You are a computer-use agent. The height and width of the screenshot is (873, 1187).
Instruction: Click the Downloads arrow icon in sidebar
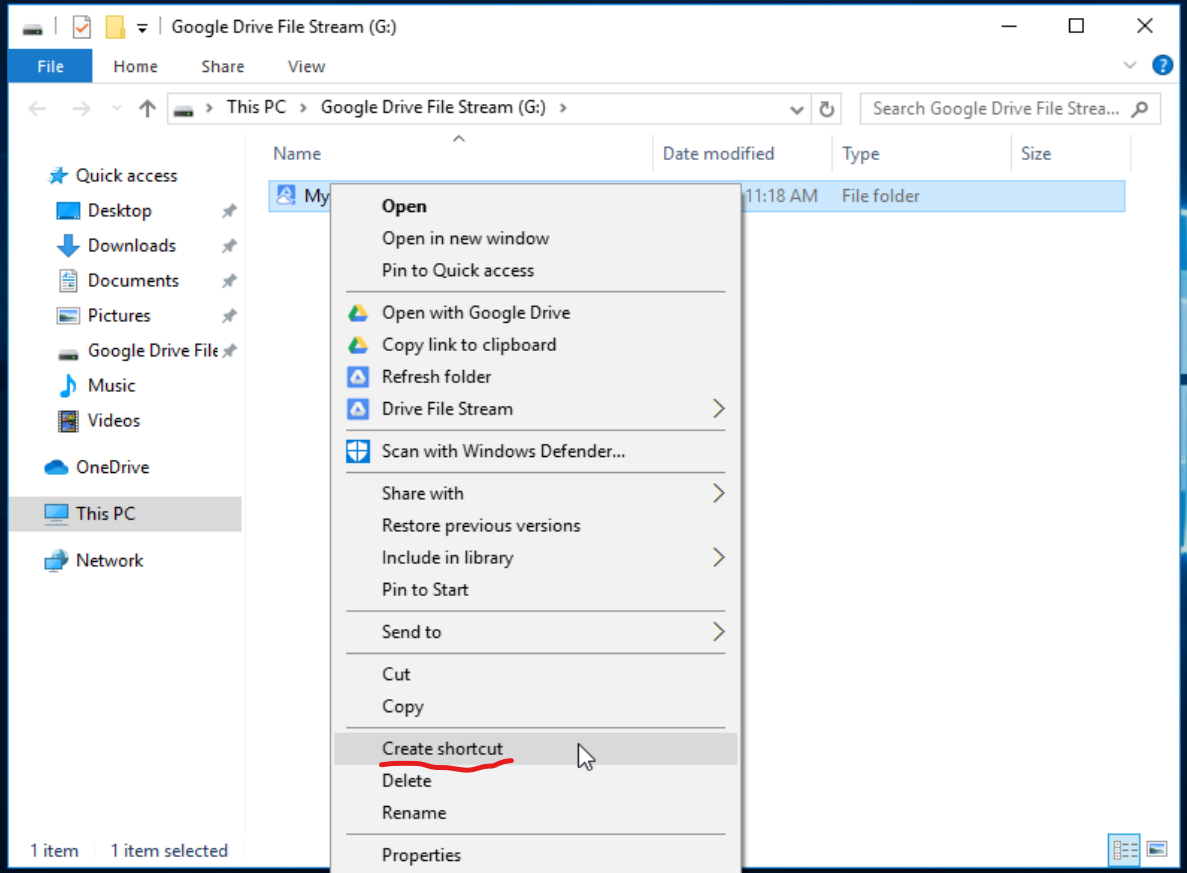68,245
